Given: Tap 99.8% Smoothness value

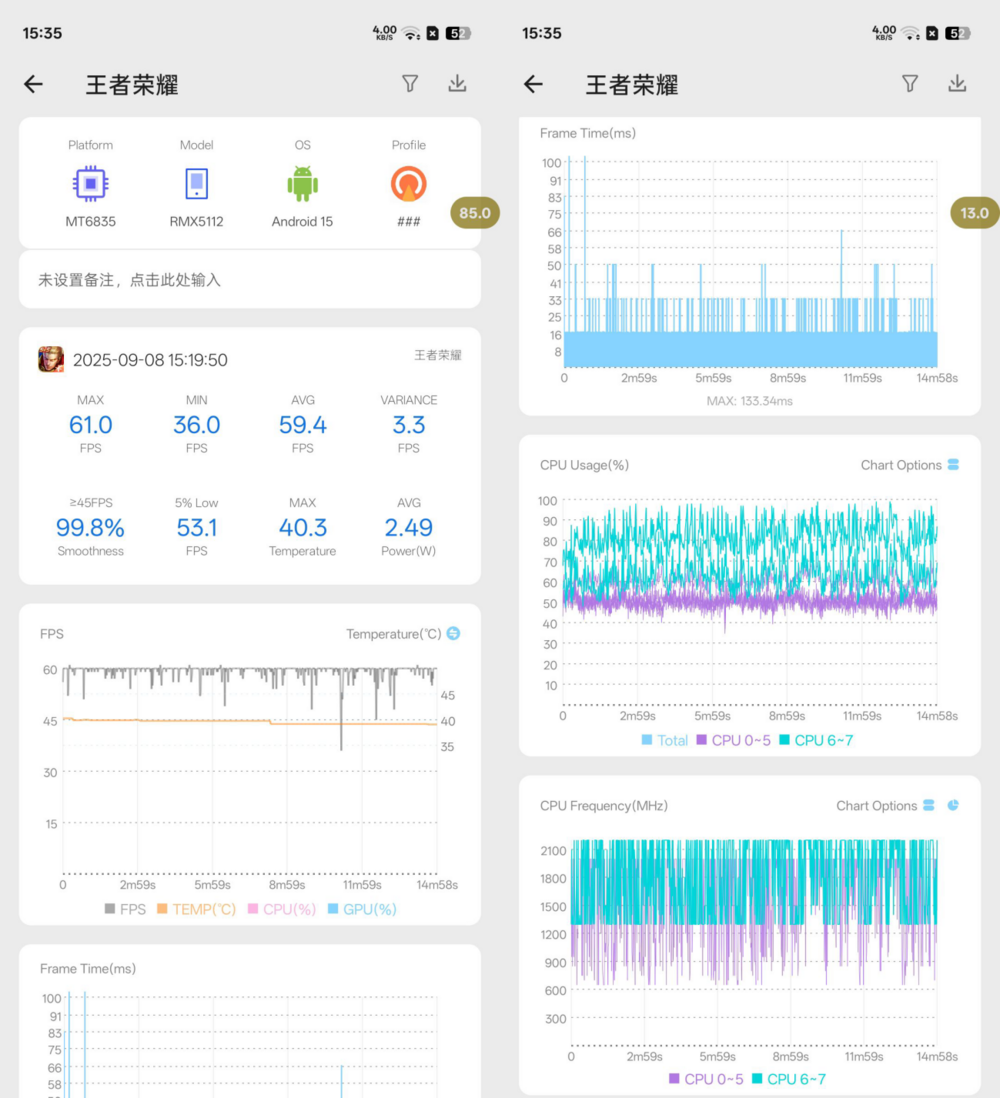Looking at the screenshot, I should point(90,527).
